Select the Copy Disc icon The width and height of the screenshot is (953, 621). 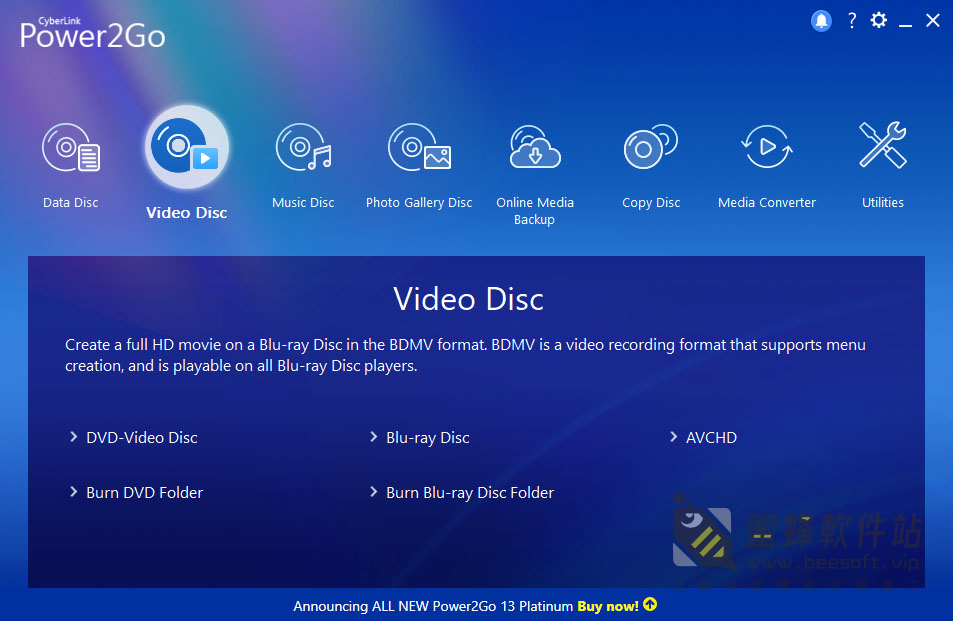pyautogui.click(x=651, y=147)
